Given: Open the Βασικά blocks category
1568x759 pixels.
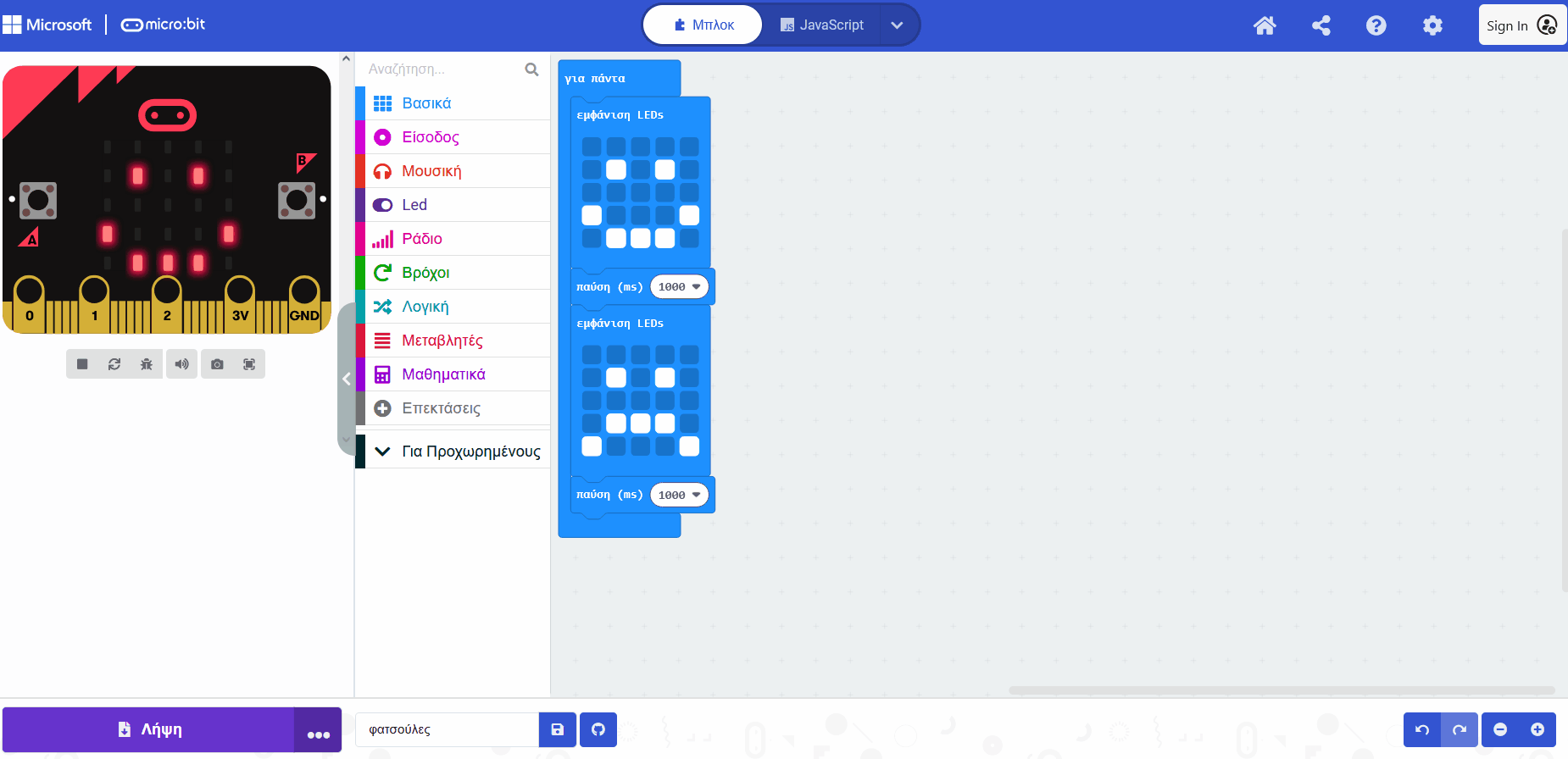Looking at the screenshot, I should pyautogui.click(x=426, y=103).
